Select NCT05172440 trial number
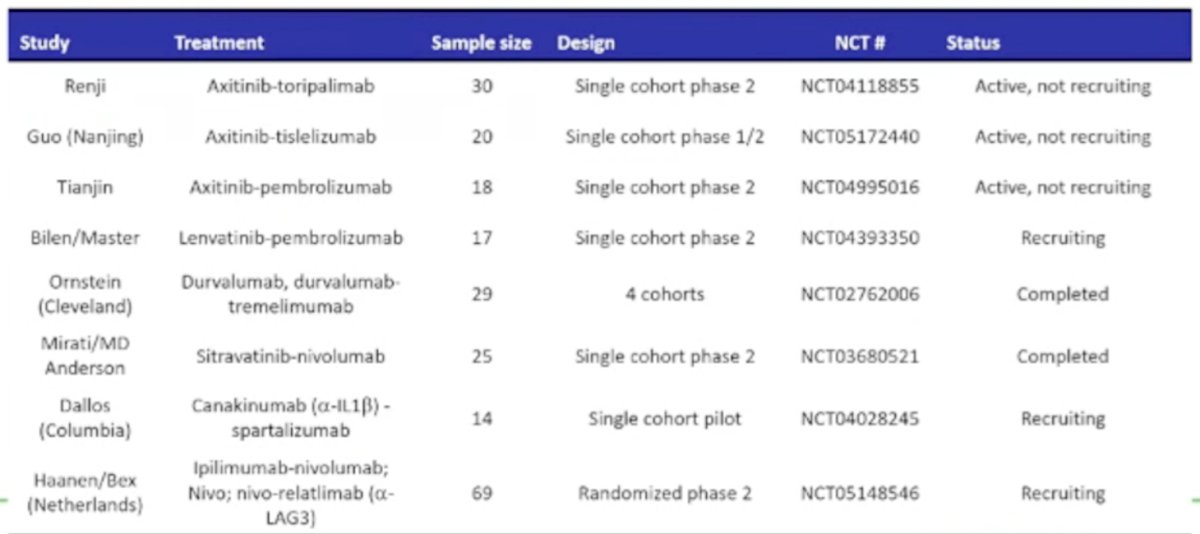The height and width of the screenshot is (534, 1200). pyautogui.click(x=860, y=136)
